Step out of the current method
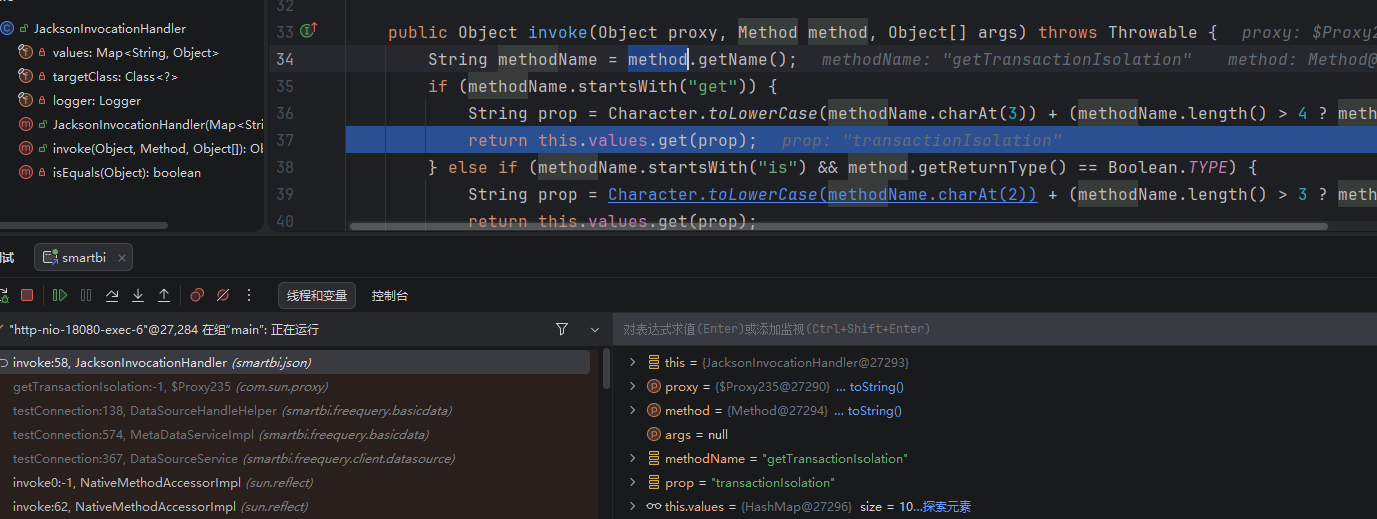The image size is (1377, 519). tap(164, 295)
